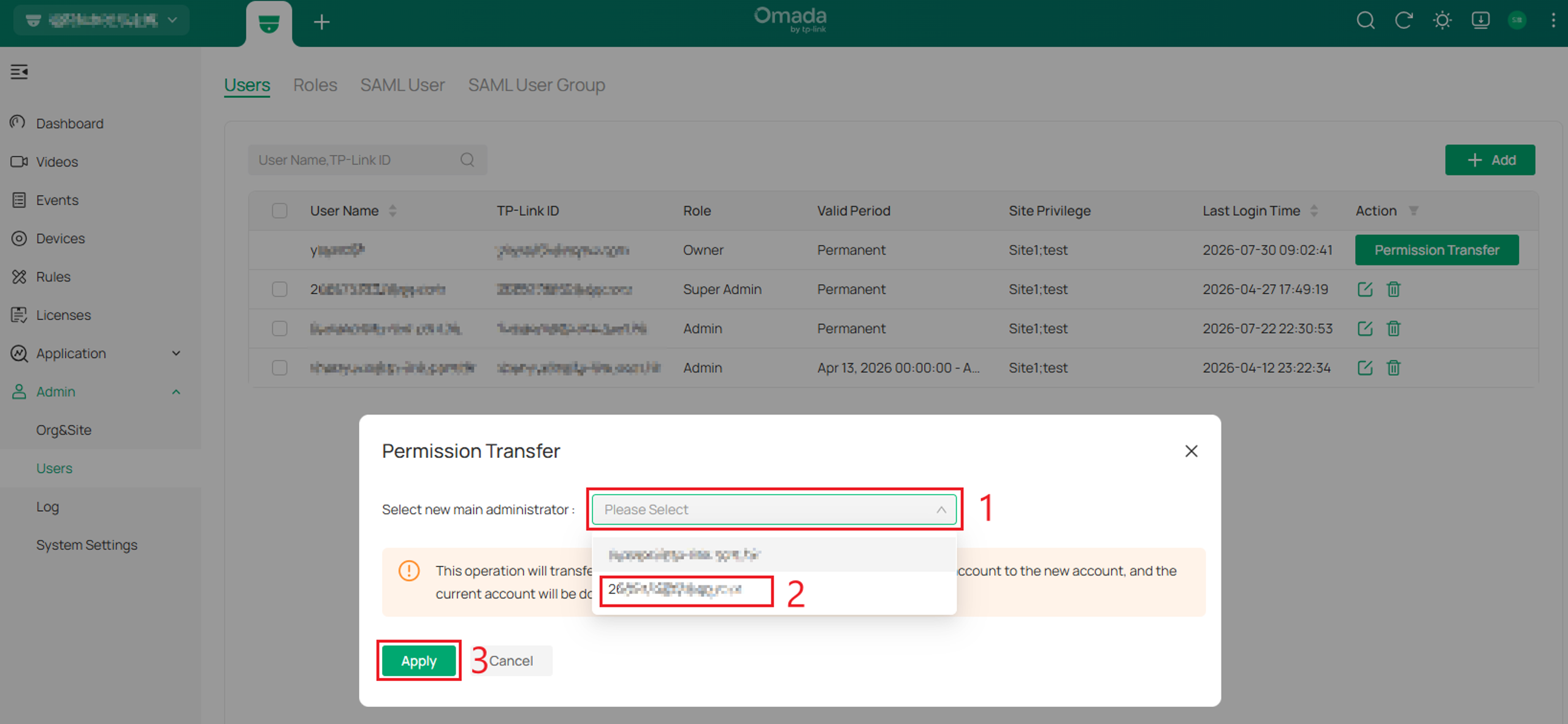
Task: Open the Select new main administrator dropdown
Action: (774, 509)
